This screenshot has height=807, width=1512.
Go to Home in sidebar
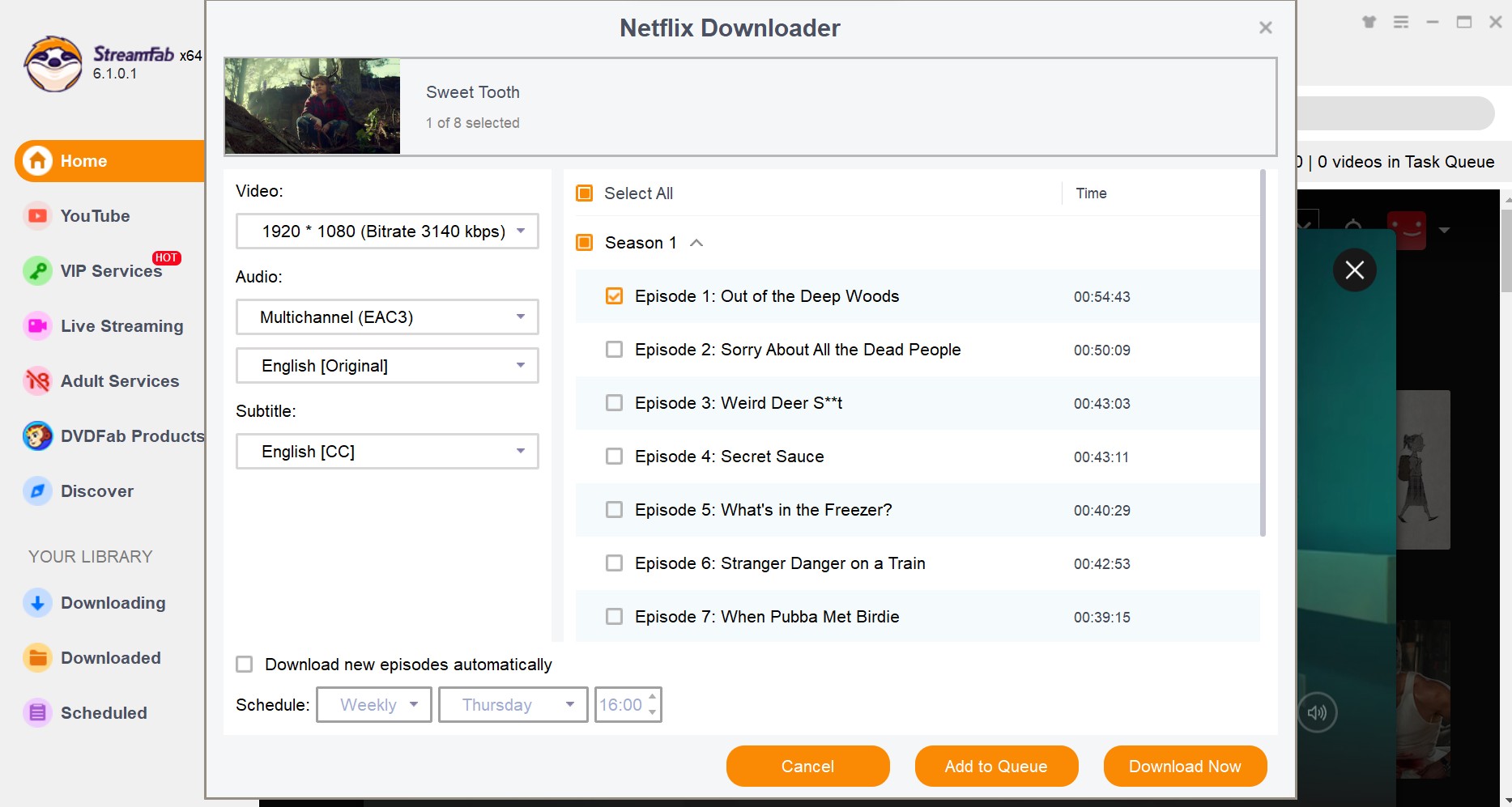(110, 161)
